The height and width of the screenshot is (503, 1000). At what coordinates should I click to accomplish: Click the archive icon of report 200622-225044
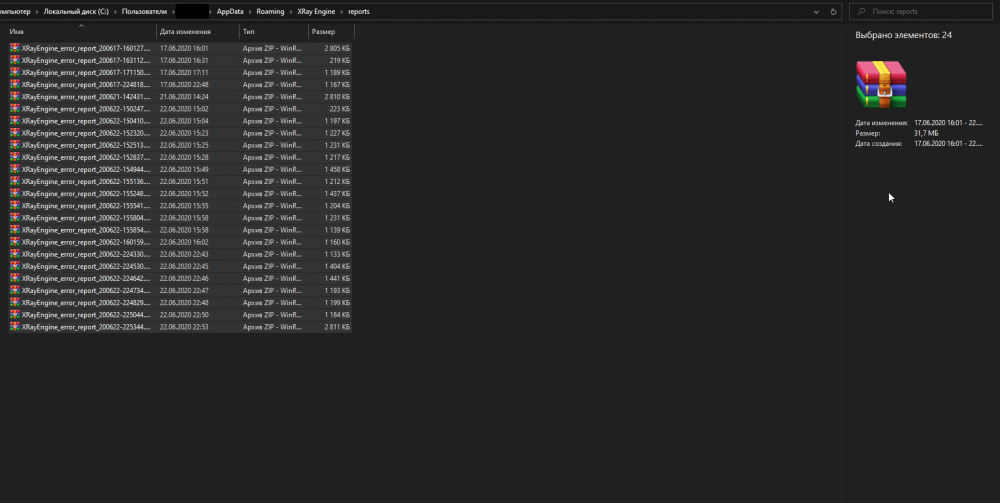[15, 314]
